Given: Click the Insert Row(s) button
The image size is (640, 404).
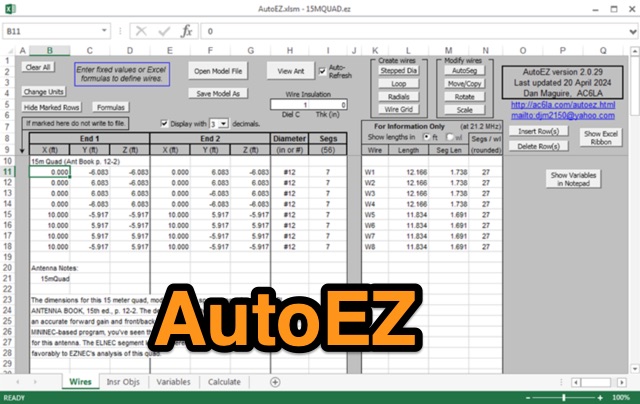Looking at the screenshot, I should click(x=538, y=131).
